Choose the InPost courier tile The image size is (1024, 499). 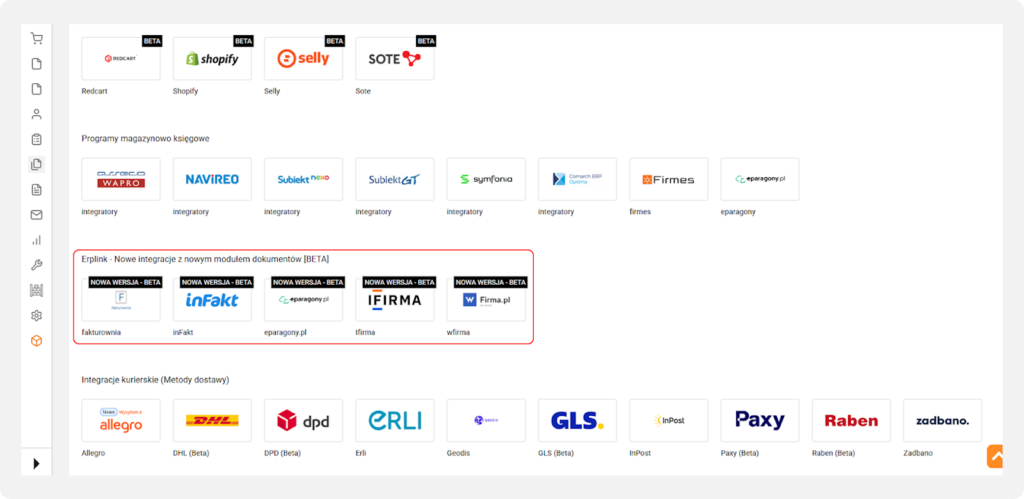669,421
